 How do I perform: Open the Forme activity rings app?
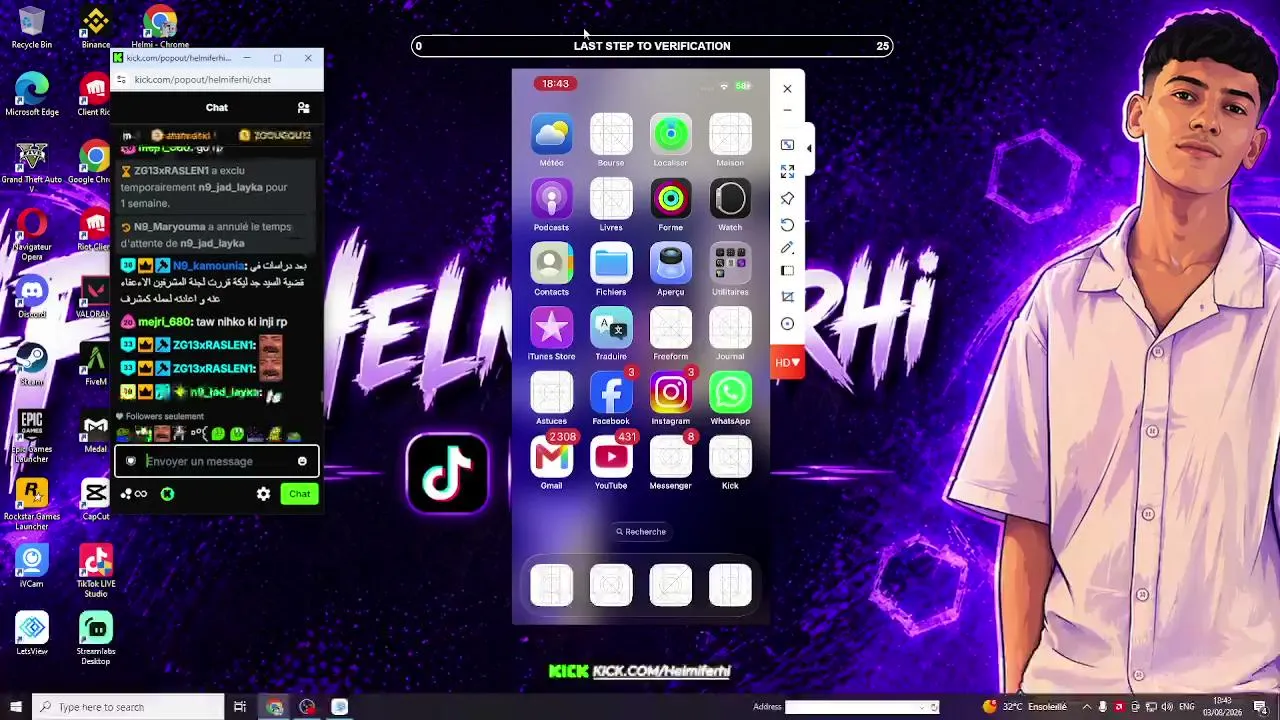click(x=670, y=198)
